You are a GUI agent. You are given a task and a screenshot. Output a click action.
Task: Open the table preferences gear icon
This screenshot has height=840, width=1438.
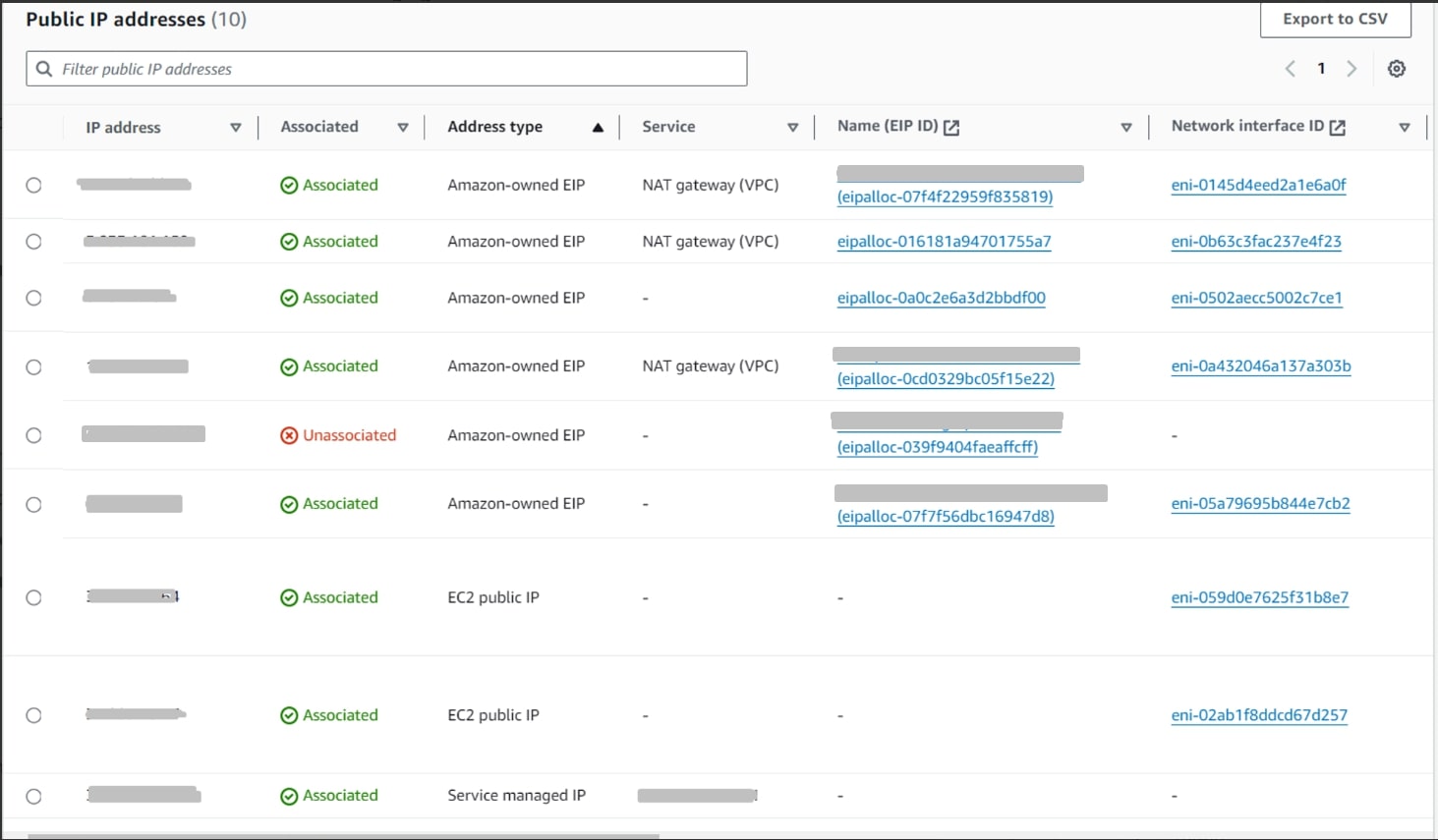(1396, 68)
